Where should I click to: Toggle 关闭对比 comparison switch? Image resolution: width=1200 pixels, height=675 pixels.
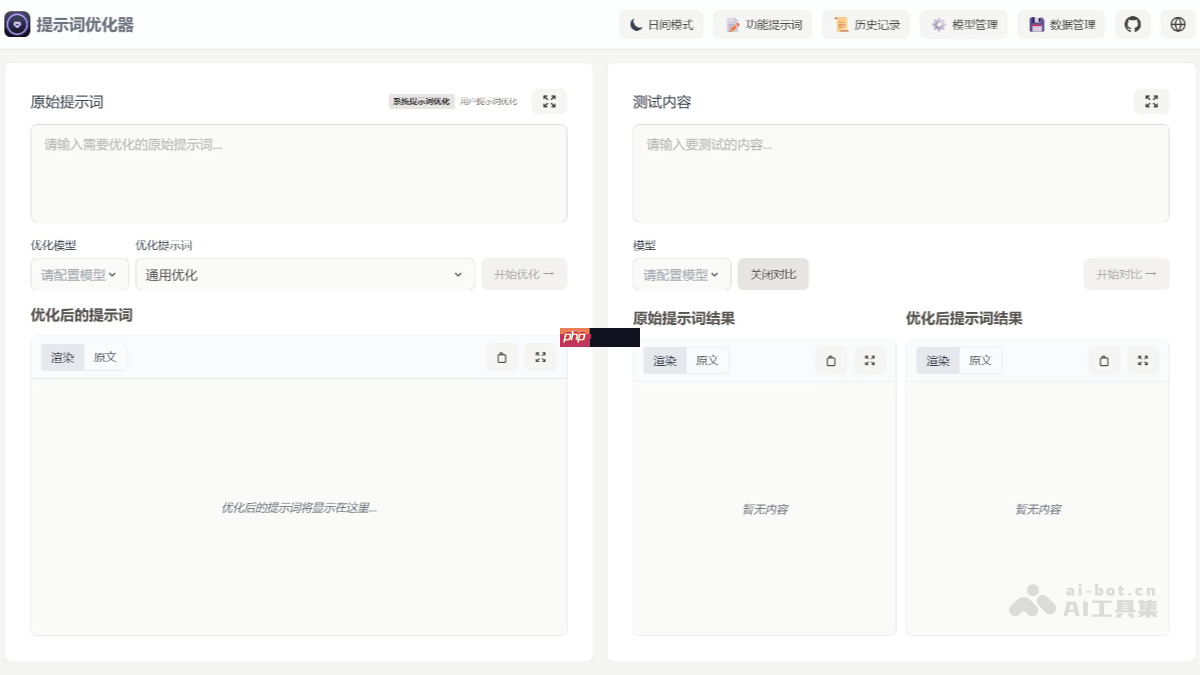click(773, 273)
